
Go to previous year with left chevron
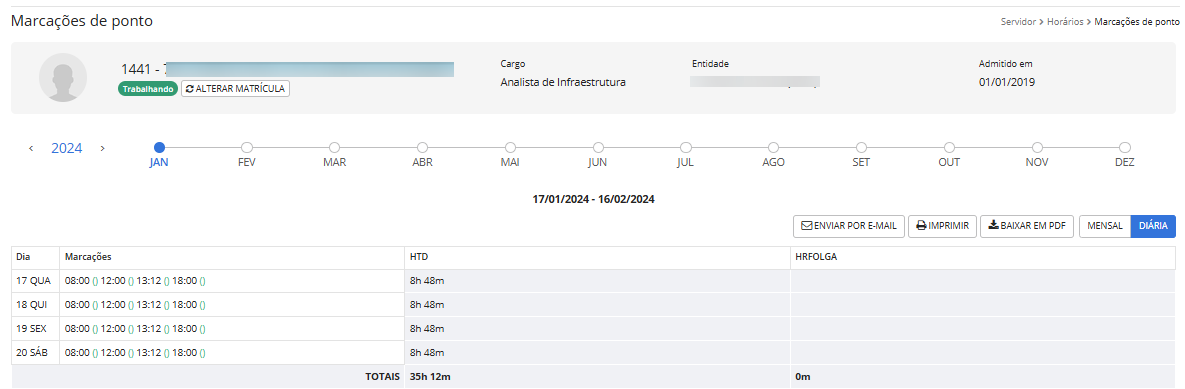pos(31,149)
